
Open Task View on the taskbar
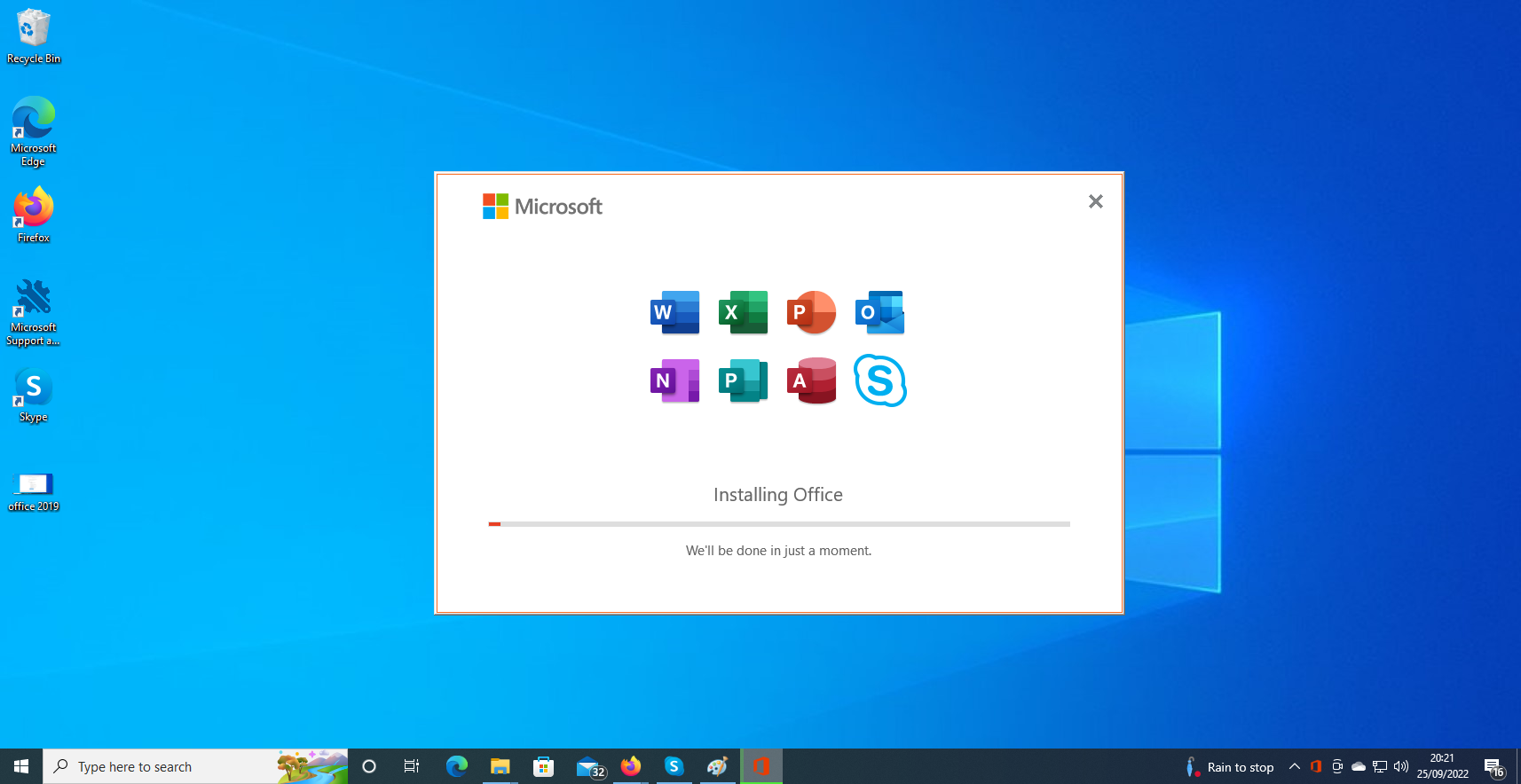coord(412,766)
